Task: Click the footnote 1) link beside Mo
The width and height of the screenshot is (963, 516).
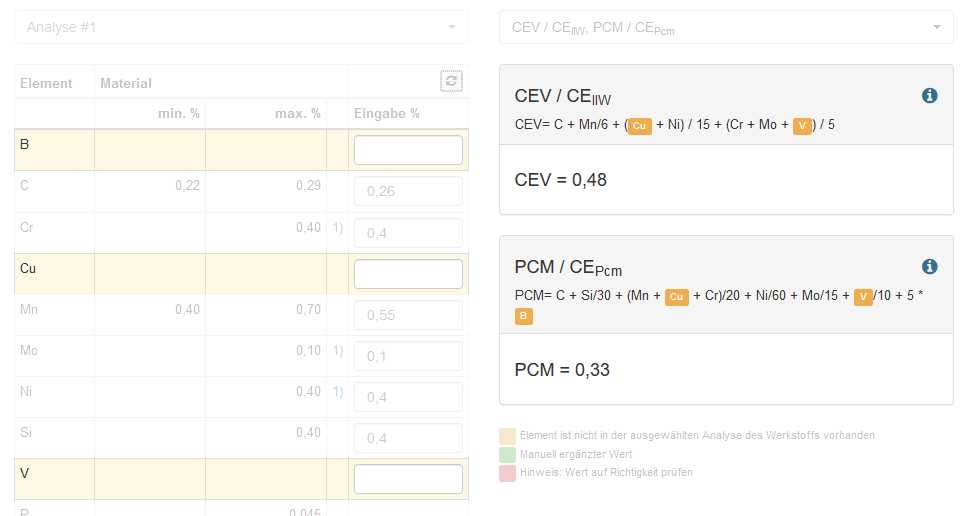Action: point(338,351)
